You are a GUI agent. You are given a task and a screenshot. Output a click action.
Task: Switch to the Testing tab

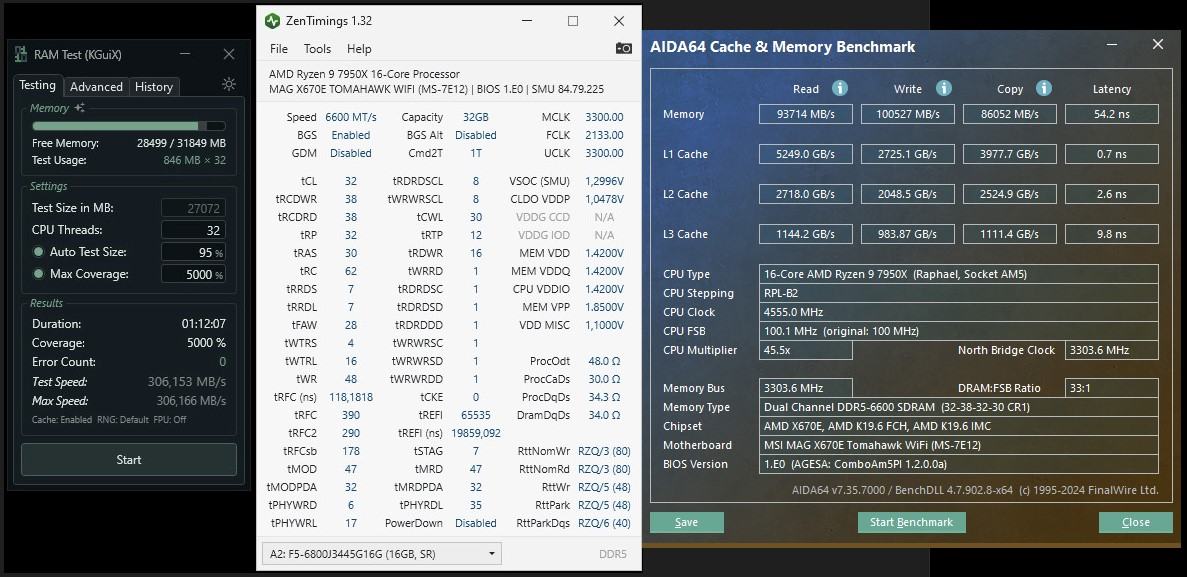tap(38, 86)
